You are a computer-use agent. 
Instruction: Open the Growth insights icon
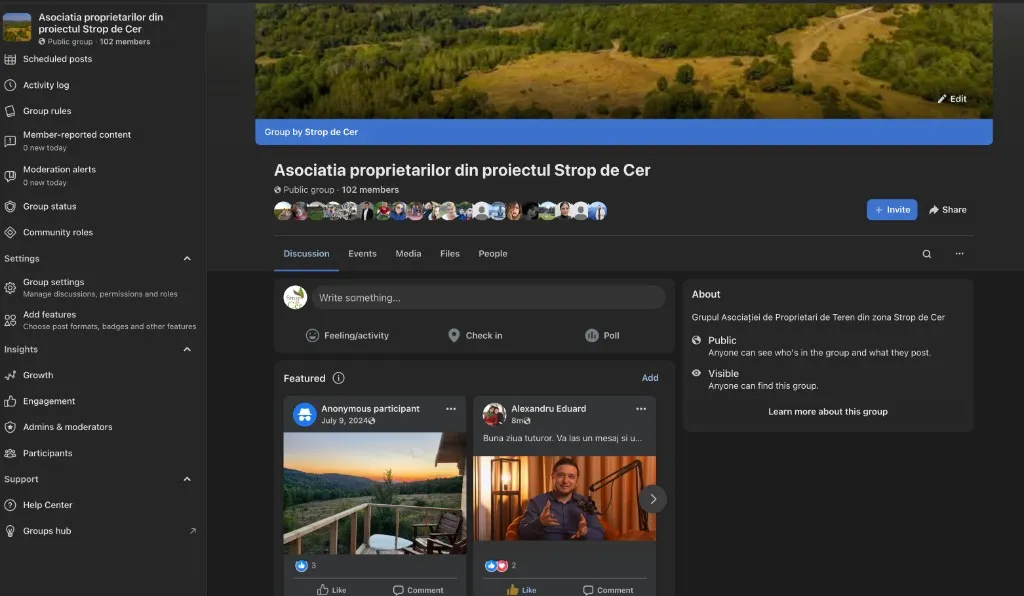[x=10, y=375]
